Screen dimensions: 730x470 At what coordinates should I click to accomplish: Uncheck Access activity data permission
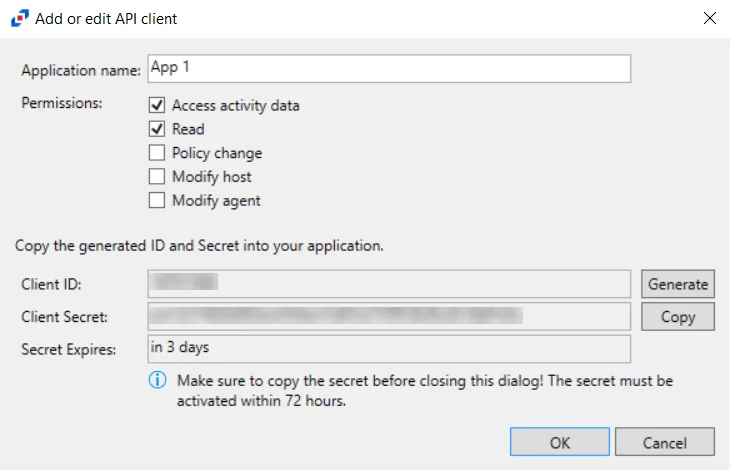click(157, 105)
